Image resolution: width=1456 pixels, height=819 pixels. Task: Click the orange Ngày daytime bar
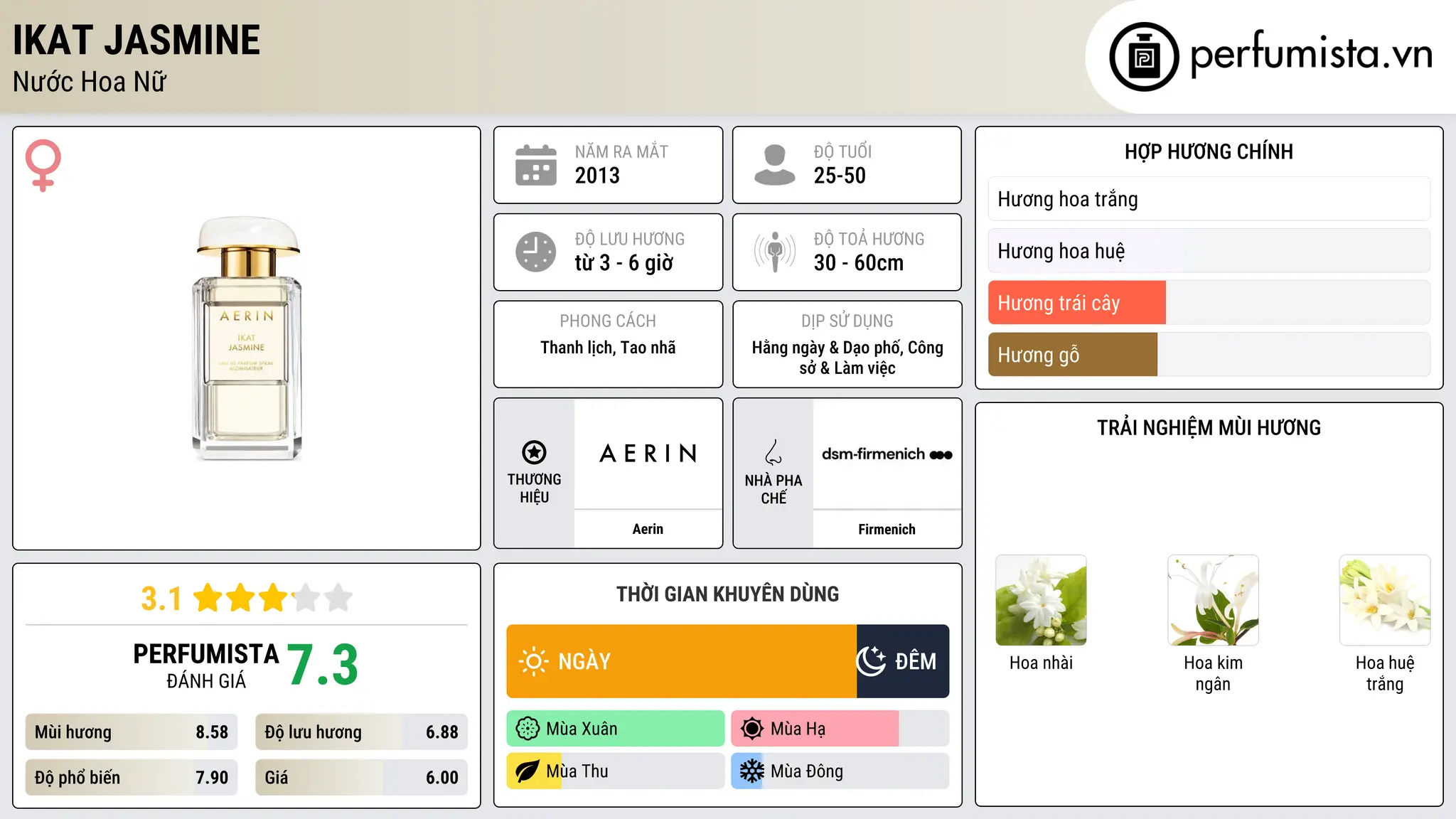click(x=682, y=661)
